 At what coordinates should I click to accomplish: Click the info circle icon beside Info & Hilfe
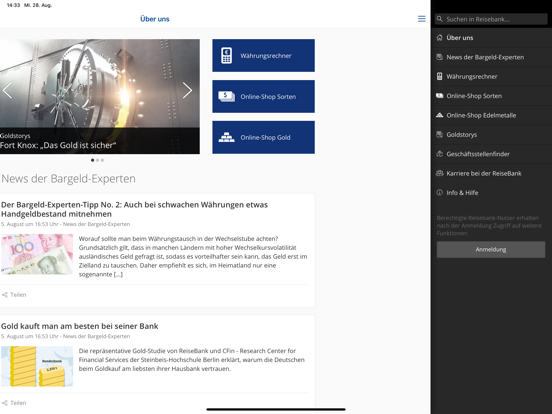(x=439, y=193)
